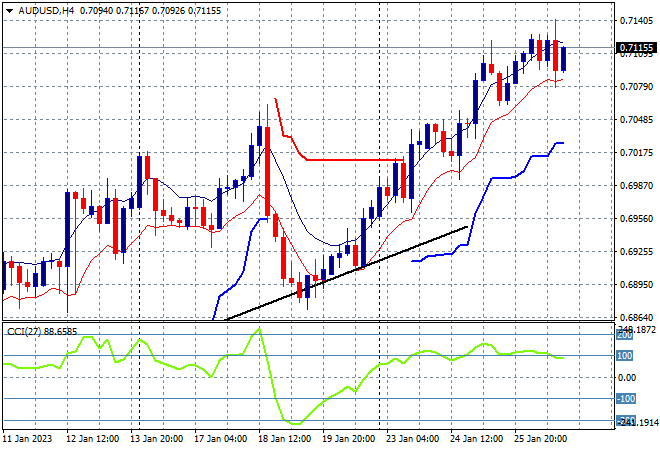
Task: Select the CCI(27) 88.6585 indicator label
Action: (42, 332)
